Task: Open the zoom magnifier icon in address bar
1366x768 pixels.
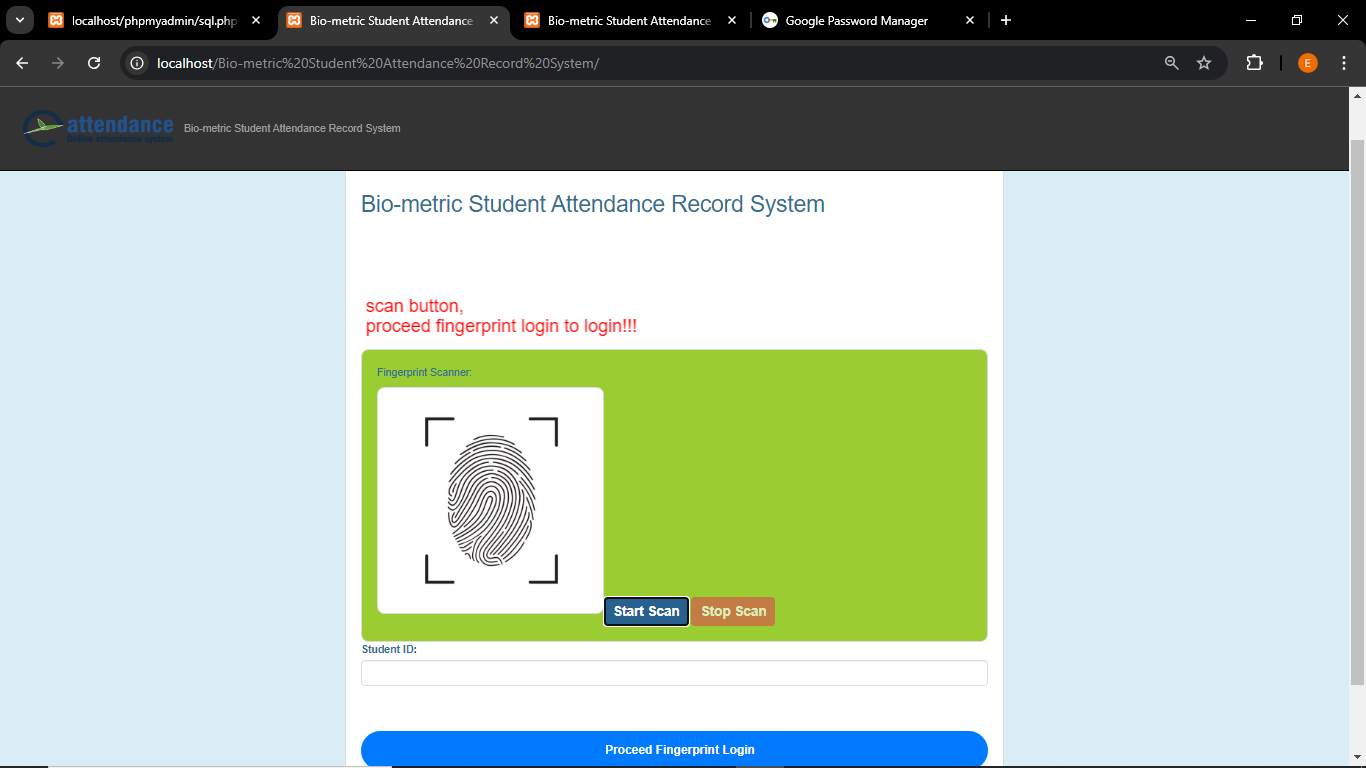Action: 1172,63
